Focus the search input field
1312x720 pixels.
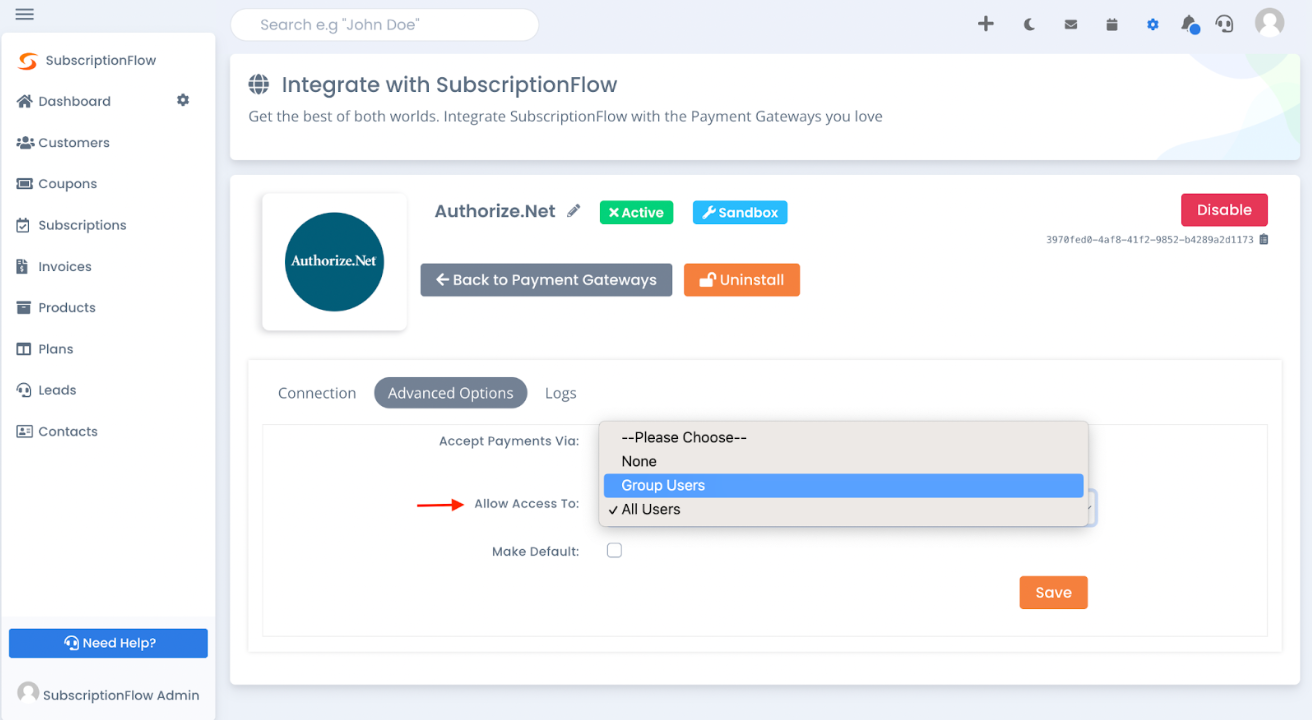pos(385,25)
